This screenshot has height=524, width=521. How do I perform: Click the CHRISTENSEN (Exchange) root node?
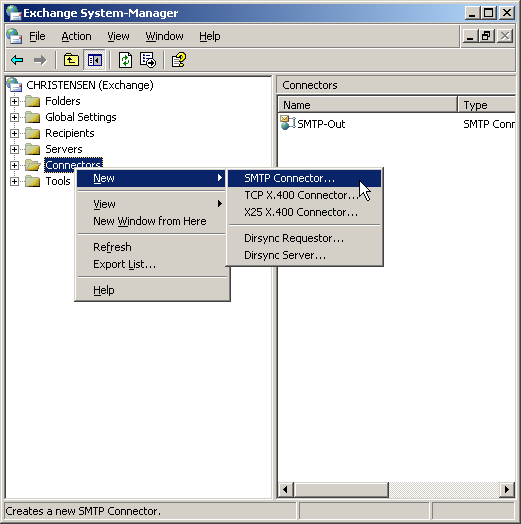click(90, 85)
